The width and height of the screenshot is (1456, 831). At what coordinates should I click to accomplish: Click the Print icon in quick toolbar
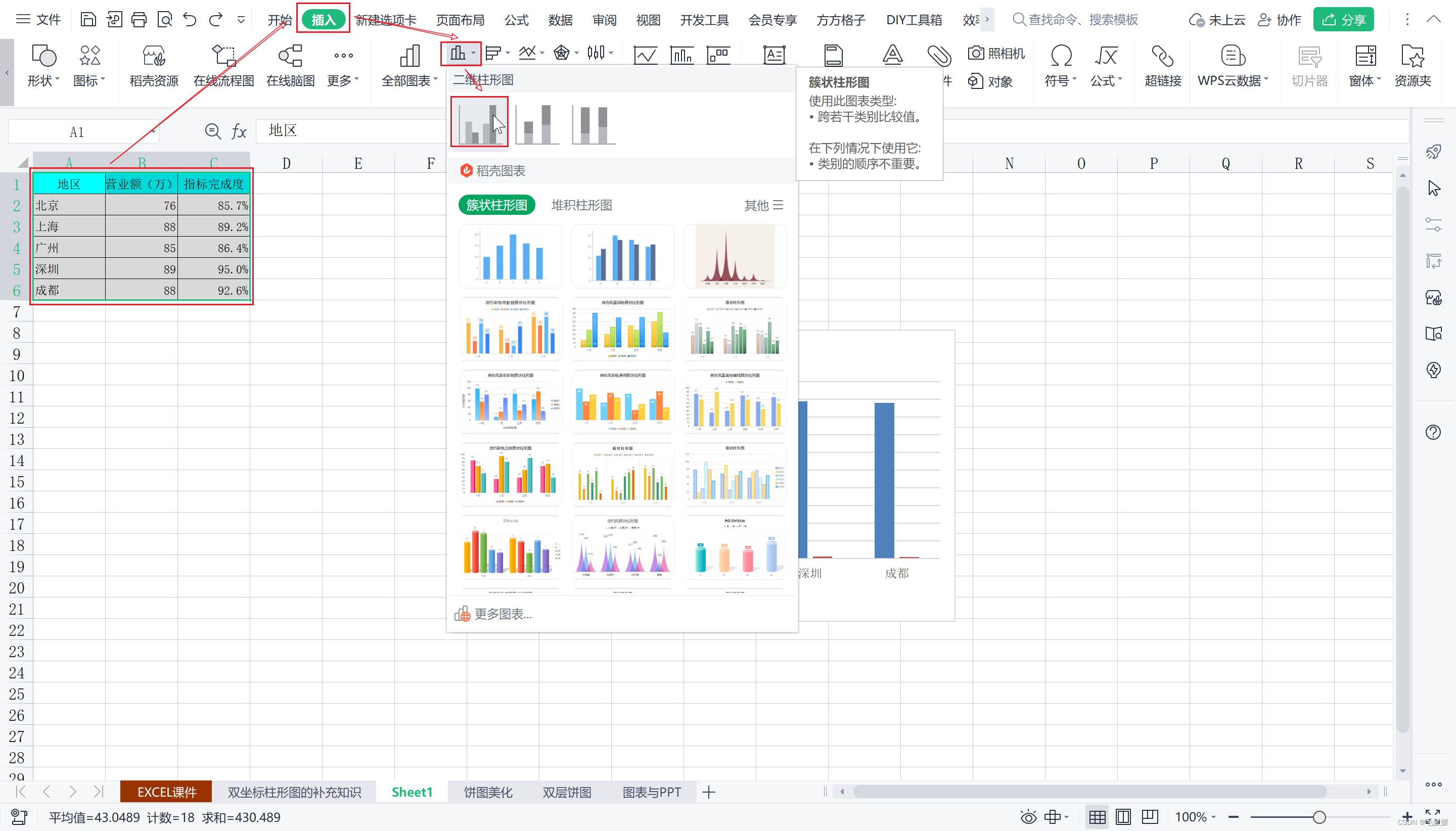click(x=139, y=20)
